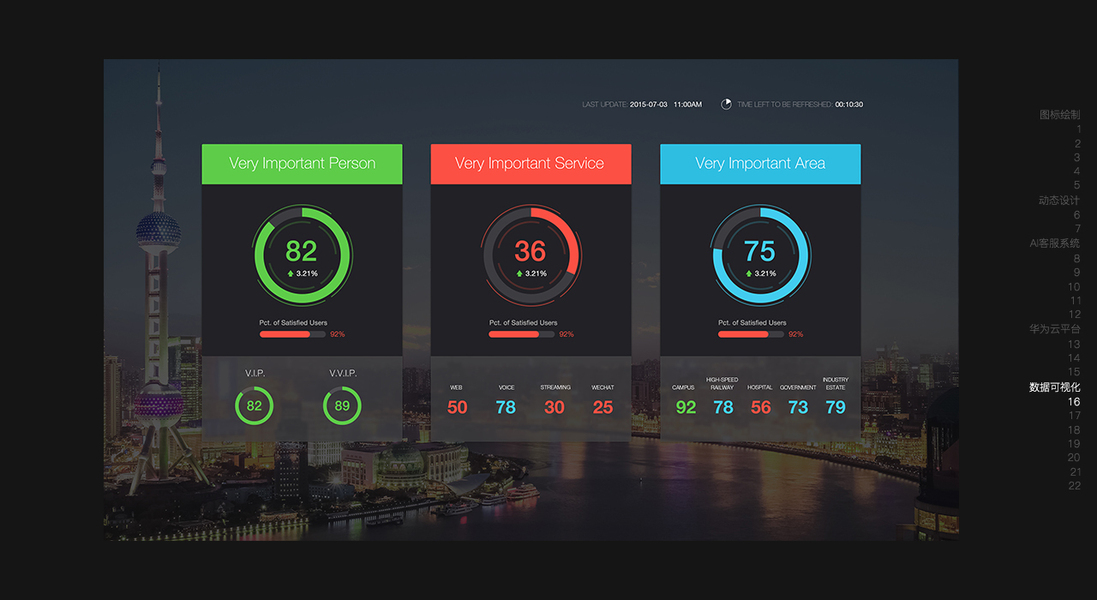Image resolution: width=1097 pixels, height=600 pixels.
Task: Click the 3.21% change in the Area gauge
Action: [765, 273]
